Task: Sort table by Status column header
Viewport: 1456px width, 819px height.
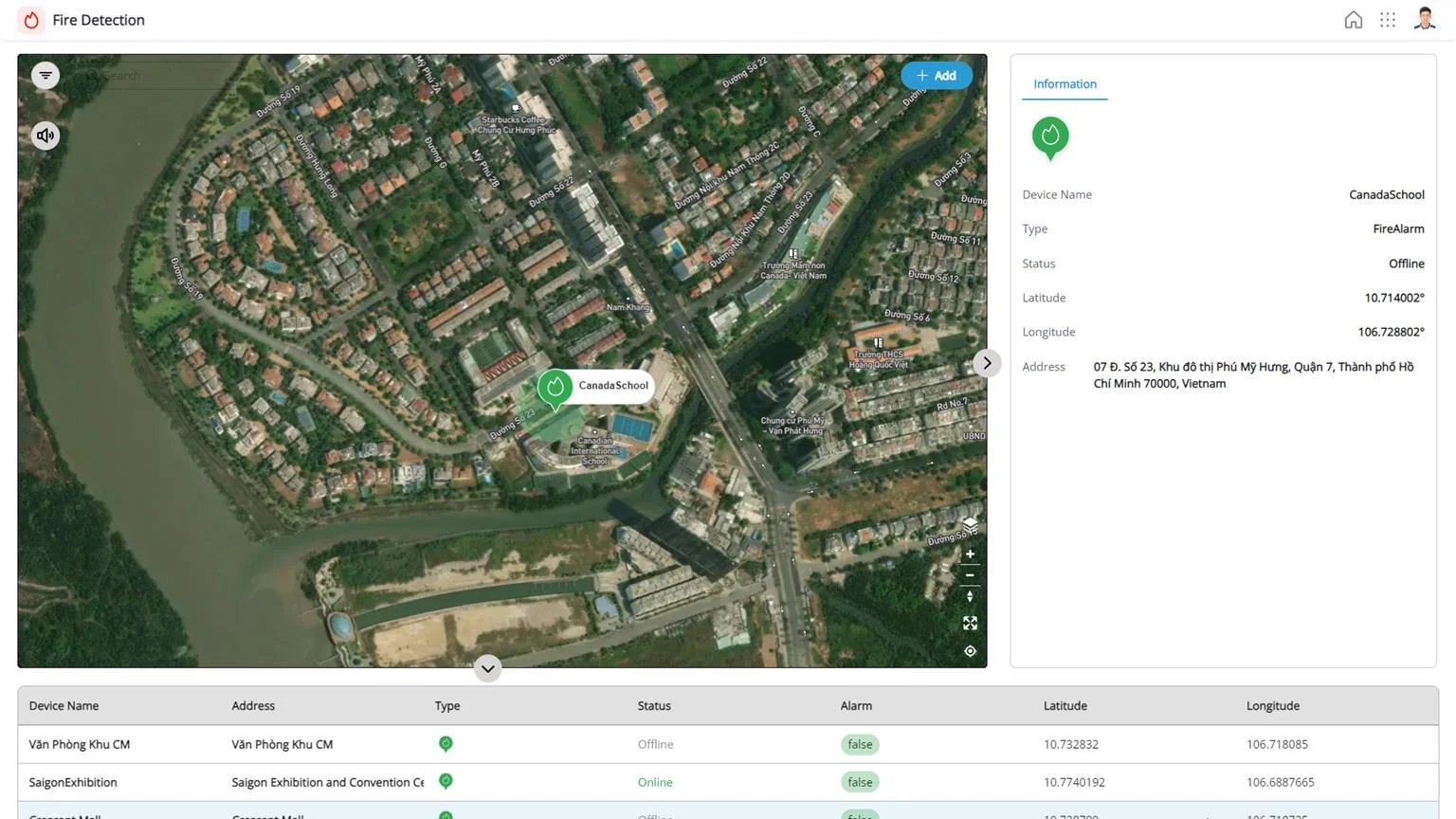Action: pos(654,706)
